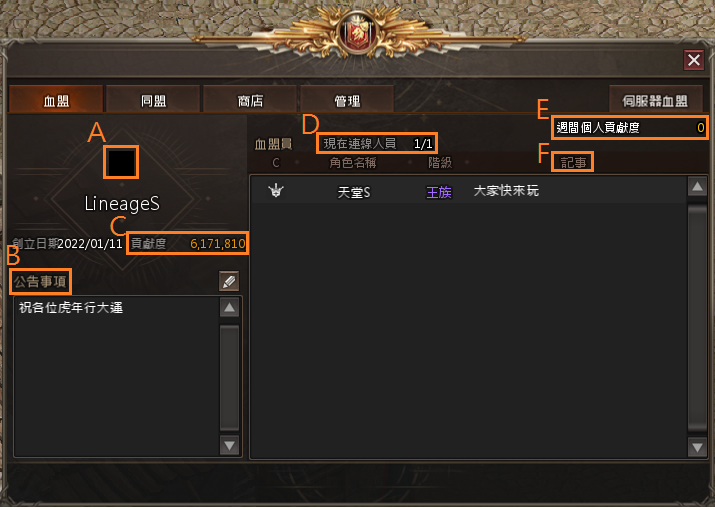Screen dimensions: 715x510
Task: Click the member list scrollbar track
Action: (x=697, y=317)
